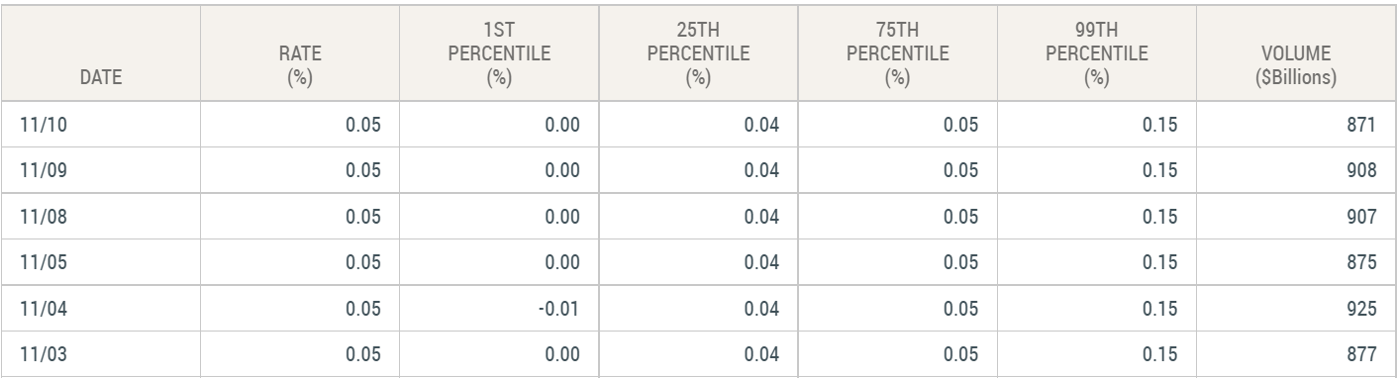
Task: Click the 871 volume value
Action: [x=1363, y=125]
